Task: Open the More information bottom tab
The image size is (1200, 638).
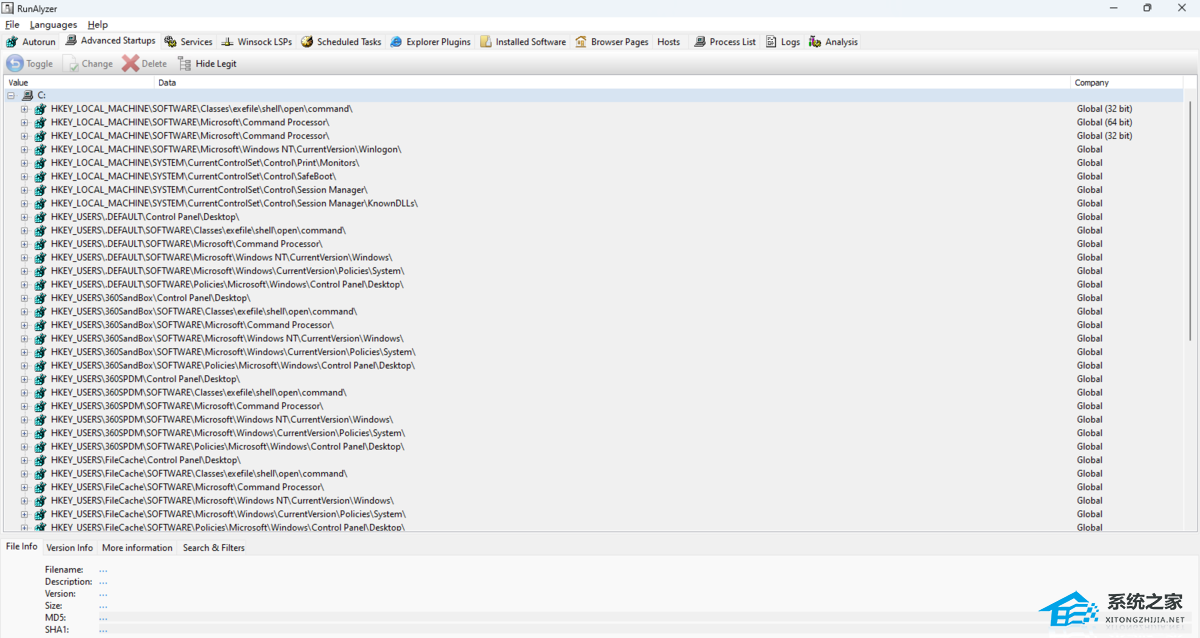Action: tap(137, 548)
